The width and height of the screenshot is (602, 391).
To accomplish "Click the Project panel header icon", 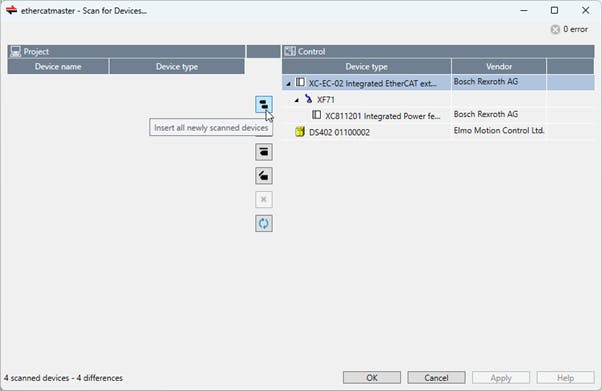I will coord(16,51).
